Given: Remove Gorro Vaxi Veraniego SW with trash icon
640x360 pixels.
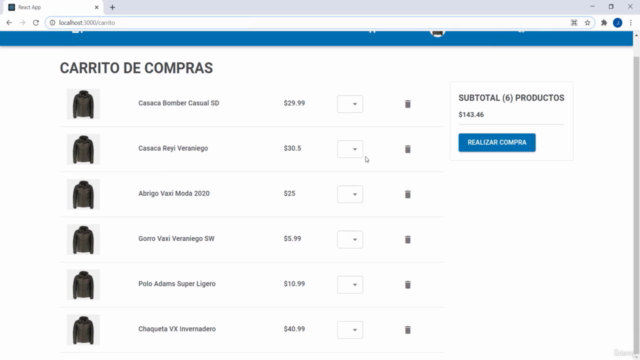Looking at the screenshot, I should pyautogui.click(x=407, y=240).
